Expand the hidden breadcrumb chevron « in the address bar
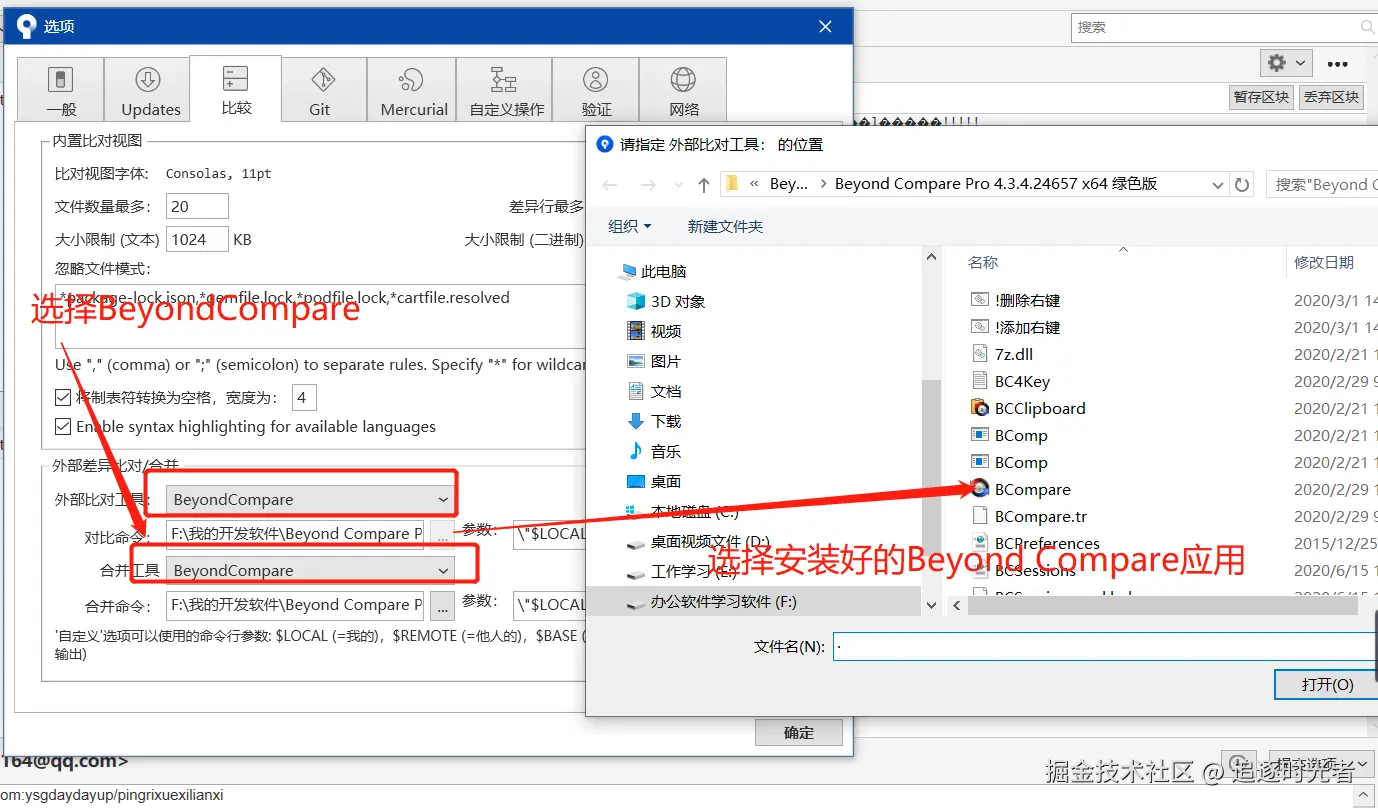This screenshot has width=1378, height=808. (753, 184)
